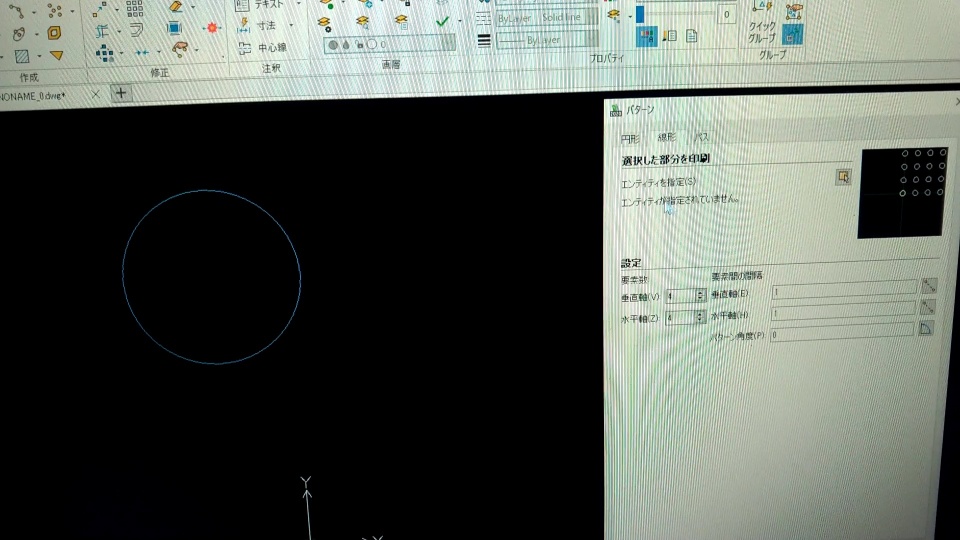Click the highlighted group edit icon under グループ
The height and width of the screenshot is (540, 960).
(792, 36)
